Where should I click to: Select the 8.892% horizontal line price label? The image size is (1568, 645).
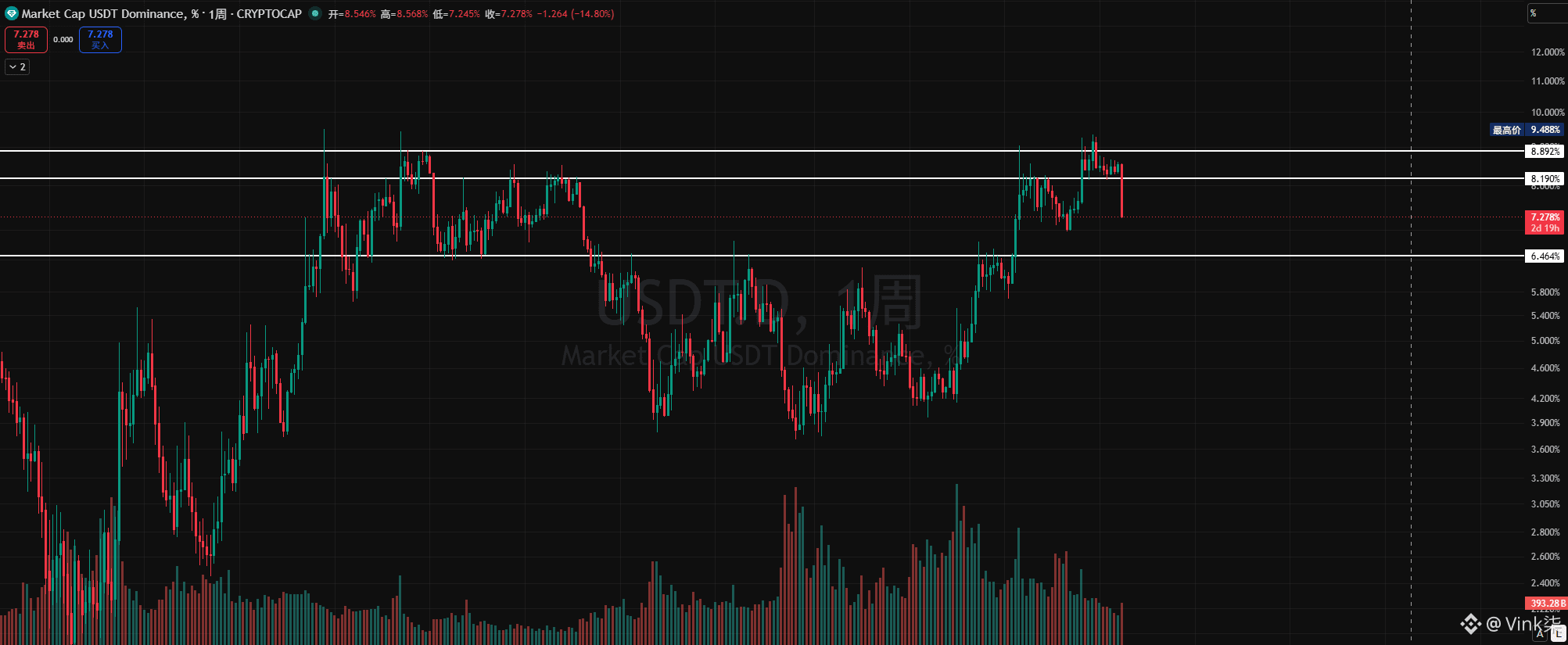pyautogui.click(x=1545, y=152)
